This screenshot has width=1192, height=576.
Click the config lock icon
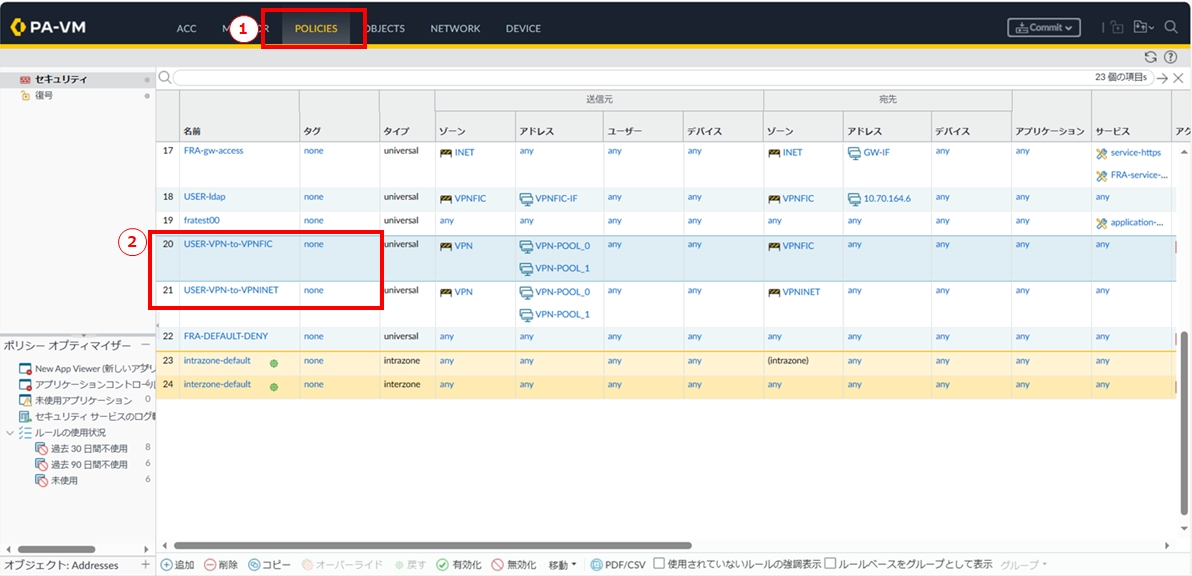[1118, 28]
